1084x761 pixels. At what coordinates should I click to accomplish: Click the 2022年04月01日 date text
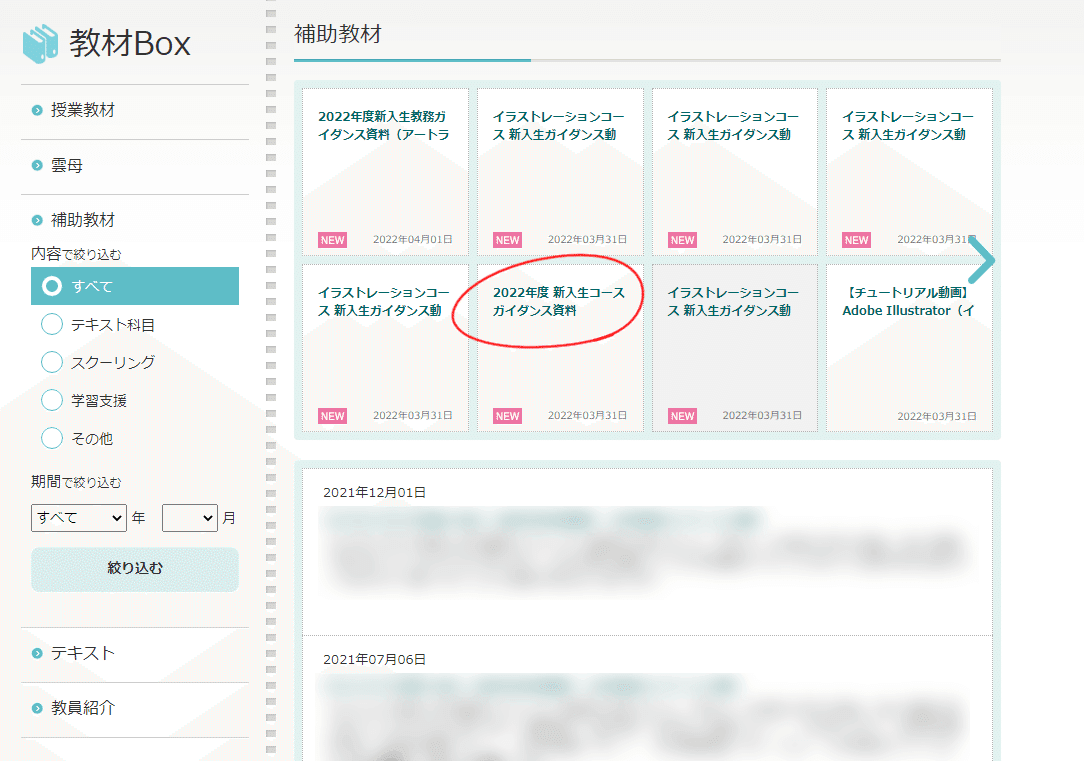coord(413,239)
